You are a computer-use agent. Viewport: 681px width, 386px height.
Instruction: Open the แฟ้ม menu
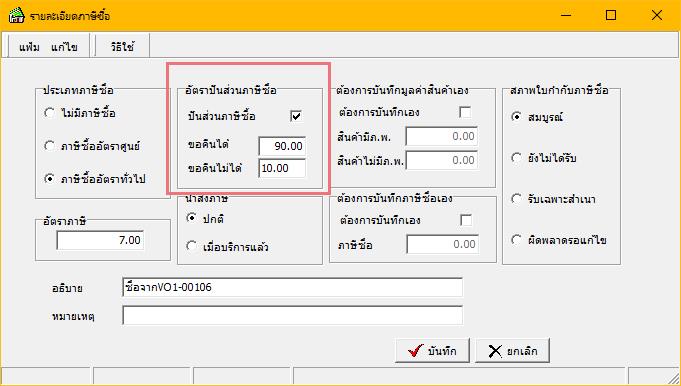point(29,47)
